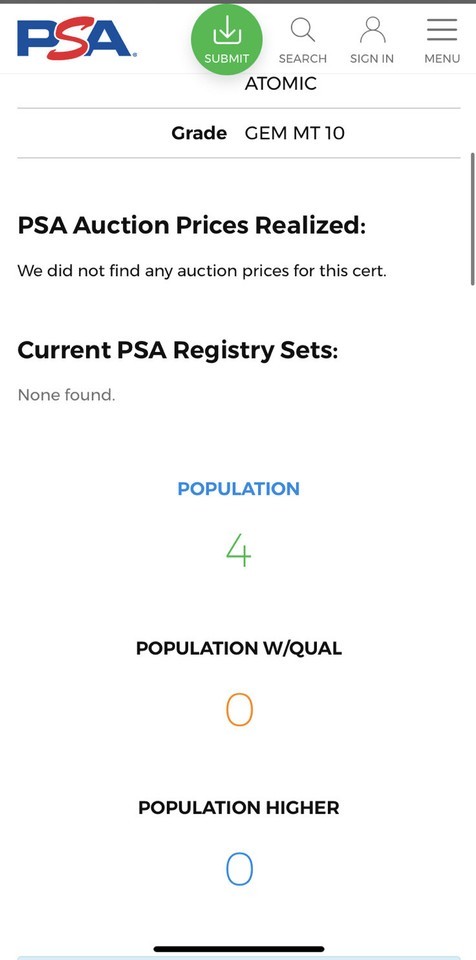Tap the iOS home indicator bar
Viewport: 476px width, 960px height.
[238, 949]
